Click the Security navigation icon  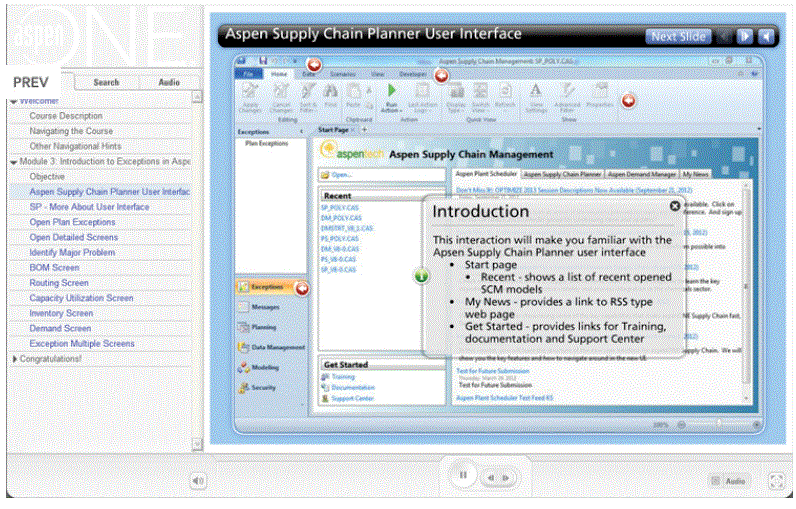point(244,388)
